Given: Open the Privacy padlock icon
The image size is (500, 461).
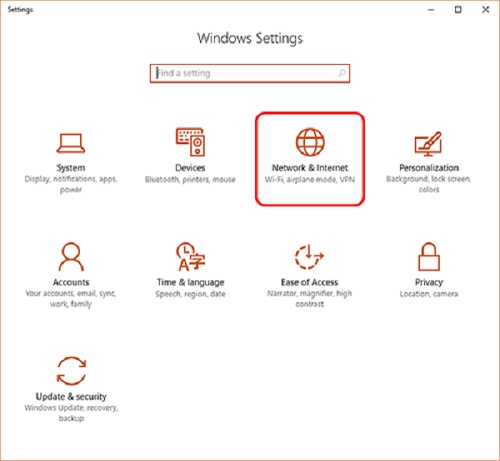Looking at the screenshot, I should [429, 256].
